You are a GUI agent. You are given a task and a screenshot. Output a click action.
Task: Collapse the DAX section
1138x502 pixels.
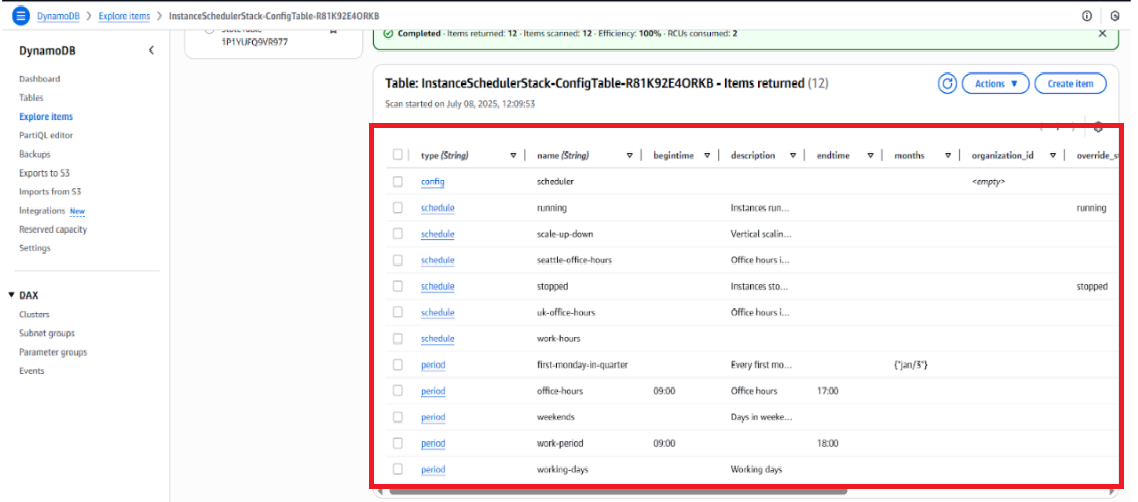[12, 295]
